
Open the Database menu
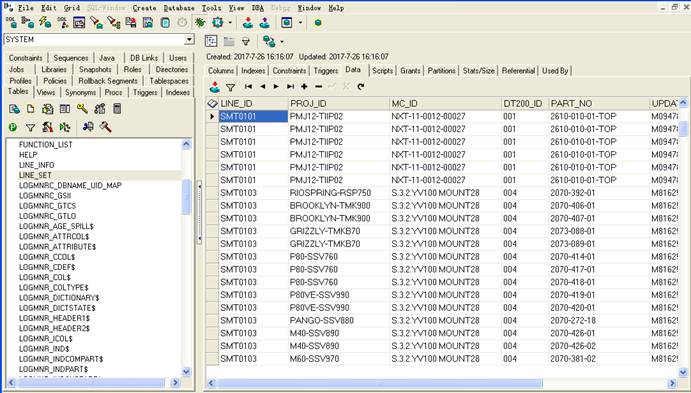click(x=179, y=8)
